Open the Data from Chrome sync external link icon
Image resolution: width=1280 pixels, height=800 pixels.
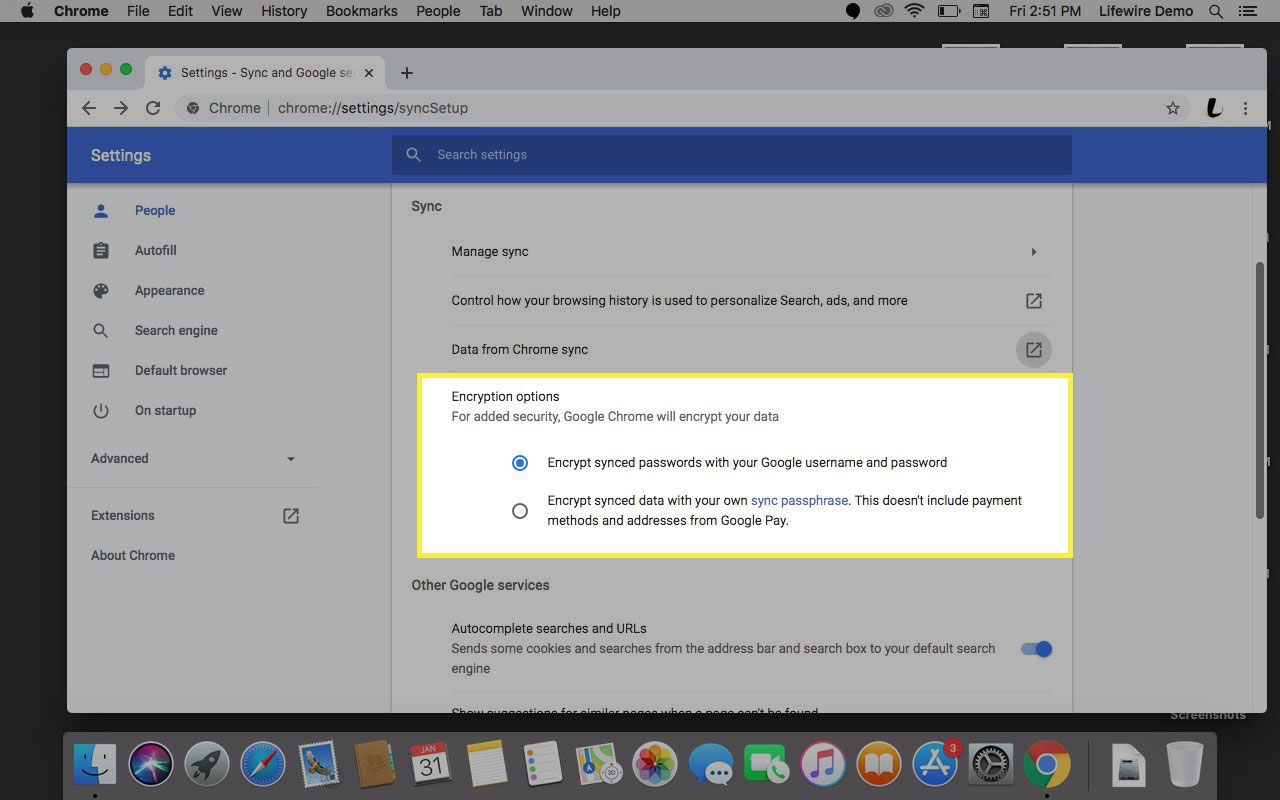coord(1034,350)
